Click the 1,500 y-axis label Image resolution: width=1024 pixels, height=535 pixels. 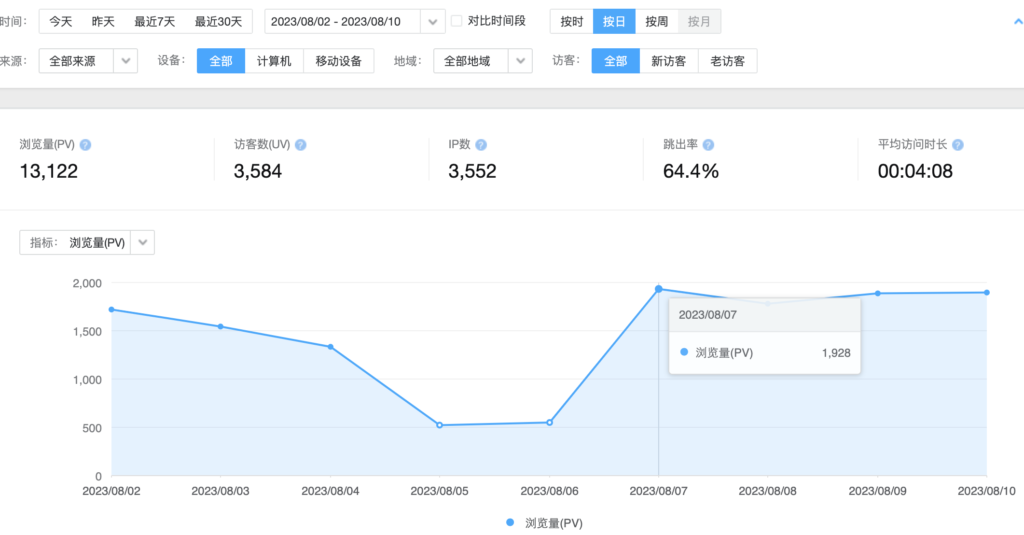[x=87, y=332]
